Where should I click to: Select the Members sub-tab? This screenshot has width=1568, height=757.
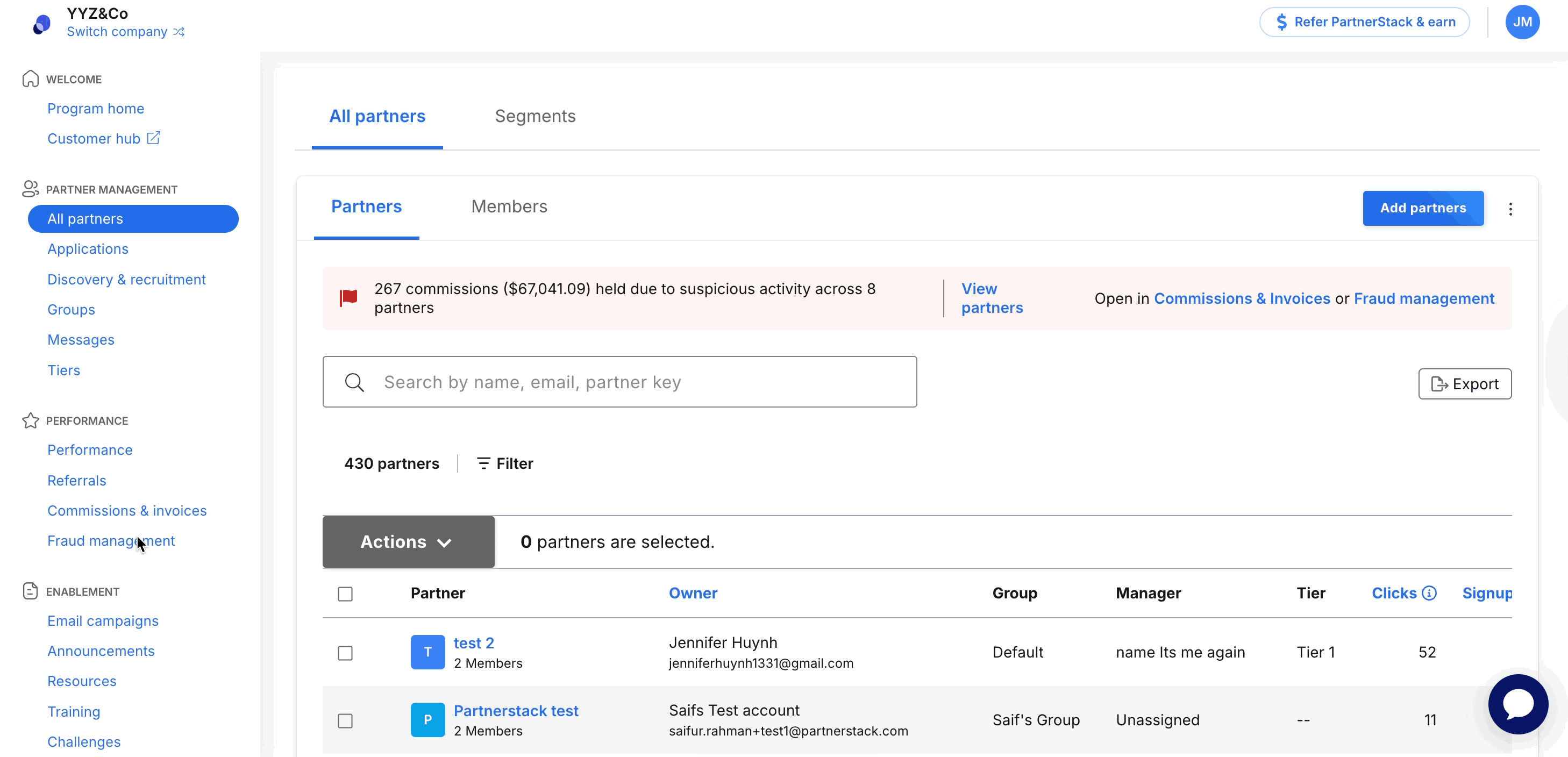509,207
